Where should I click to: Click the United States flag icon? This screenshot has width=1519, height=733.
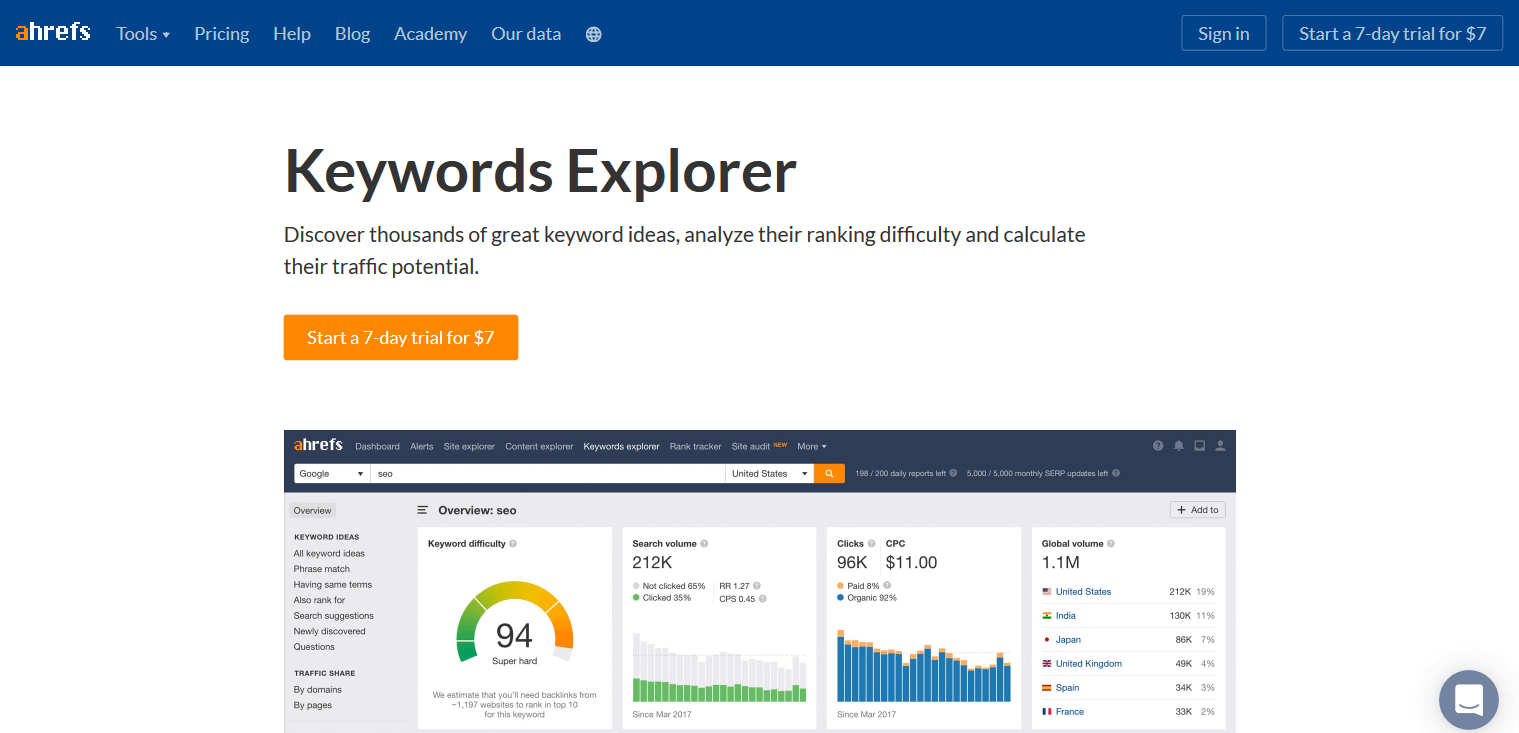tap(1047, 592)
